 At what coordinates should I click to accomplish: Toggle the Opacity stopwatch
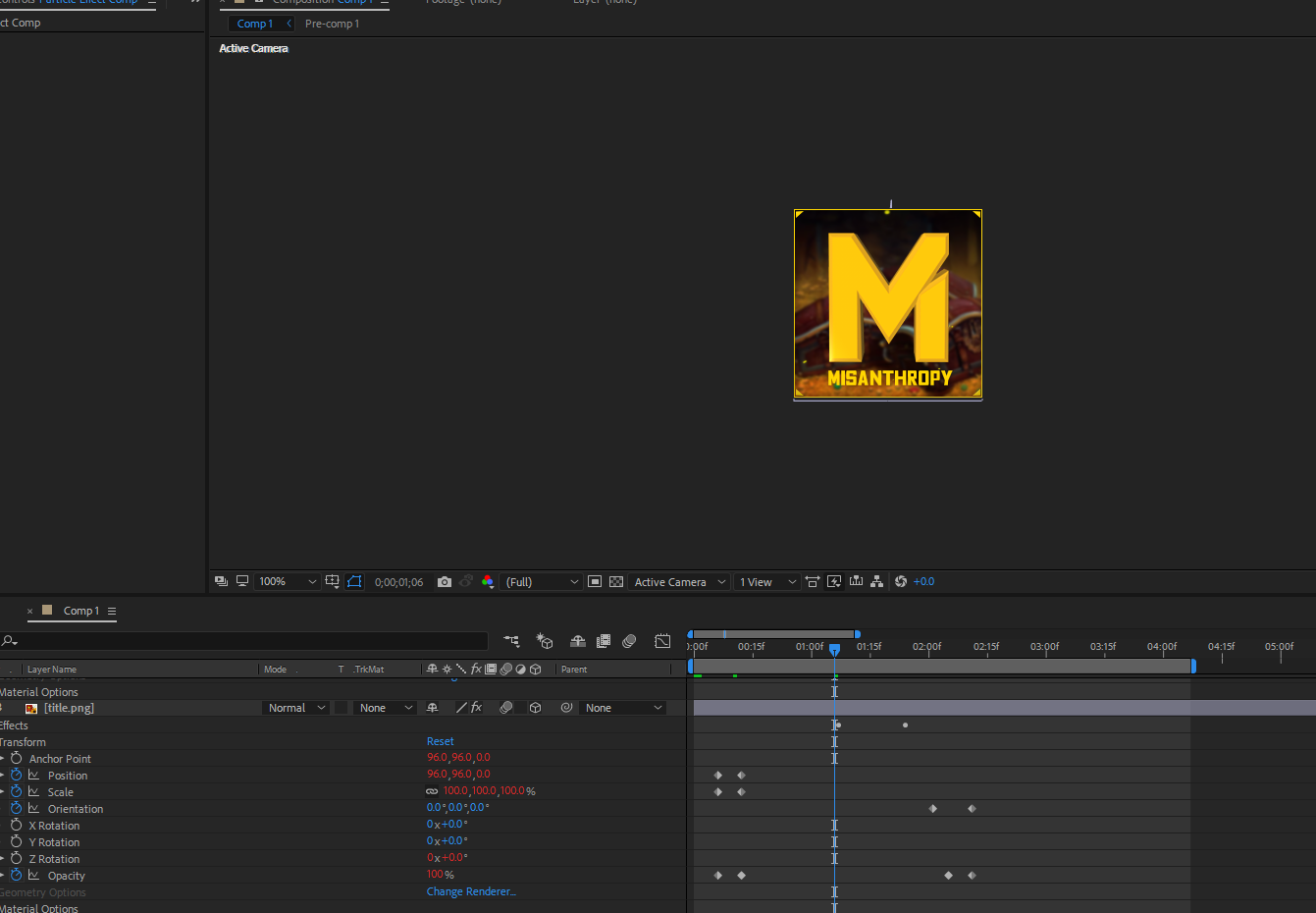point(16,875)
